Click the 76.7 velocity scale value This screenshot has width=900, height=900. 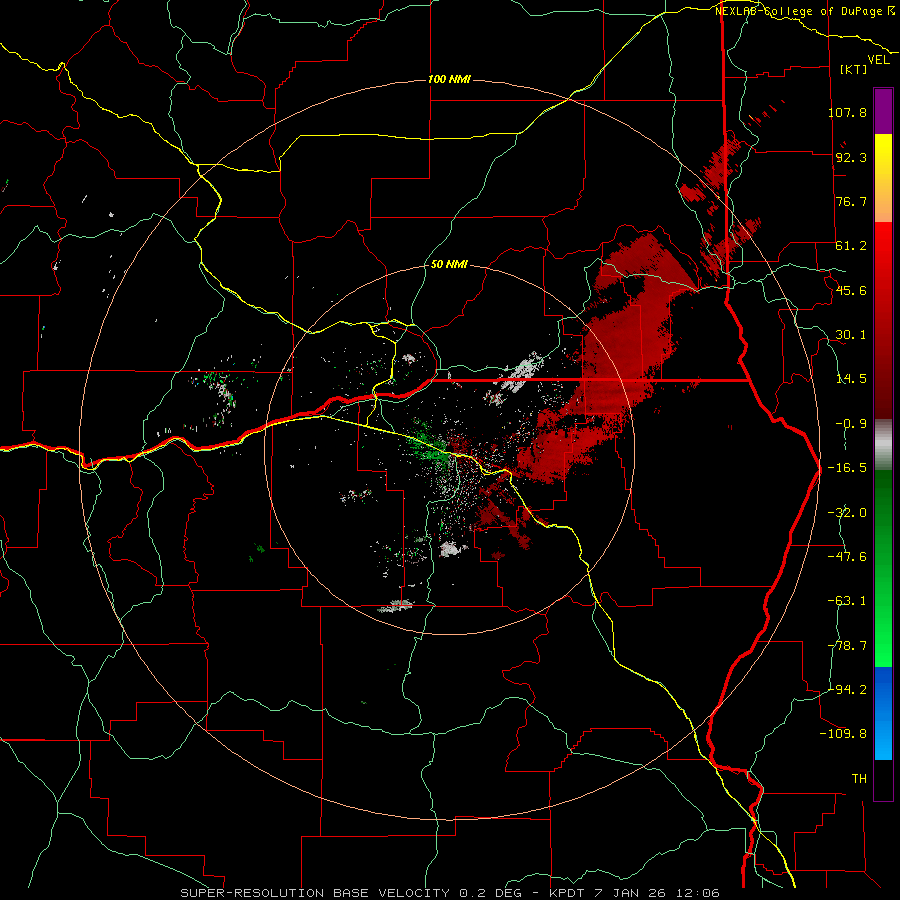851,201
